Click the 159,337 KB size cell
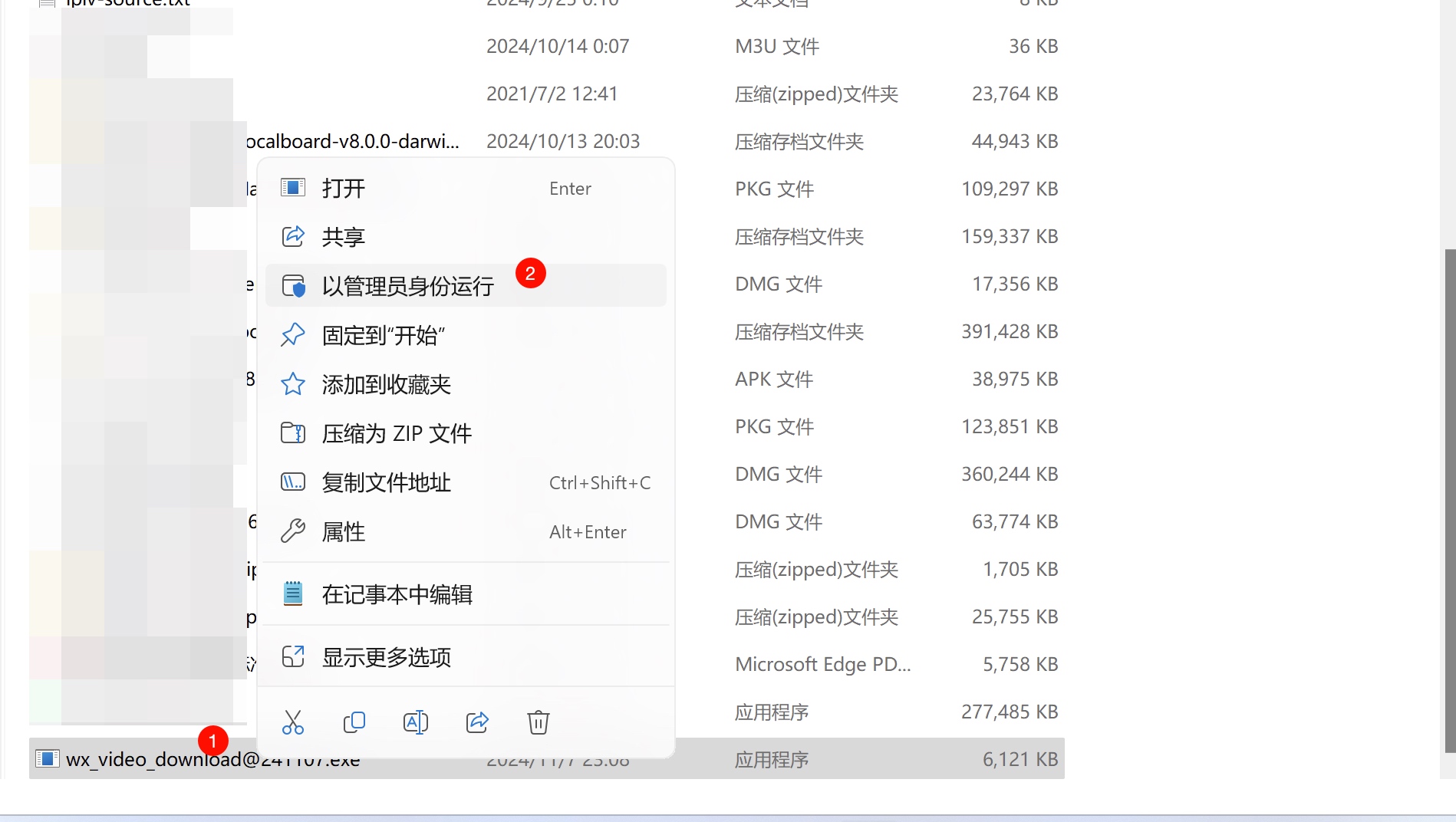The image size is (1456, 822). pyautogui.click(x=1010, y=237)
